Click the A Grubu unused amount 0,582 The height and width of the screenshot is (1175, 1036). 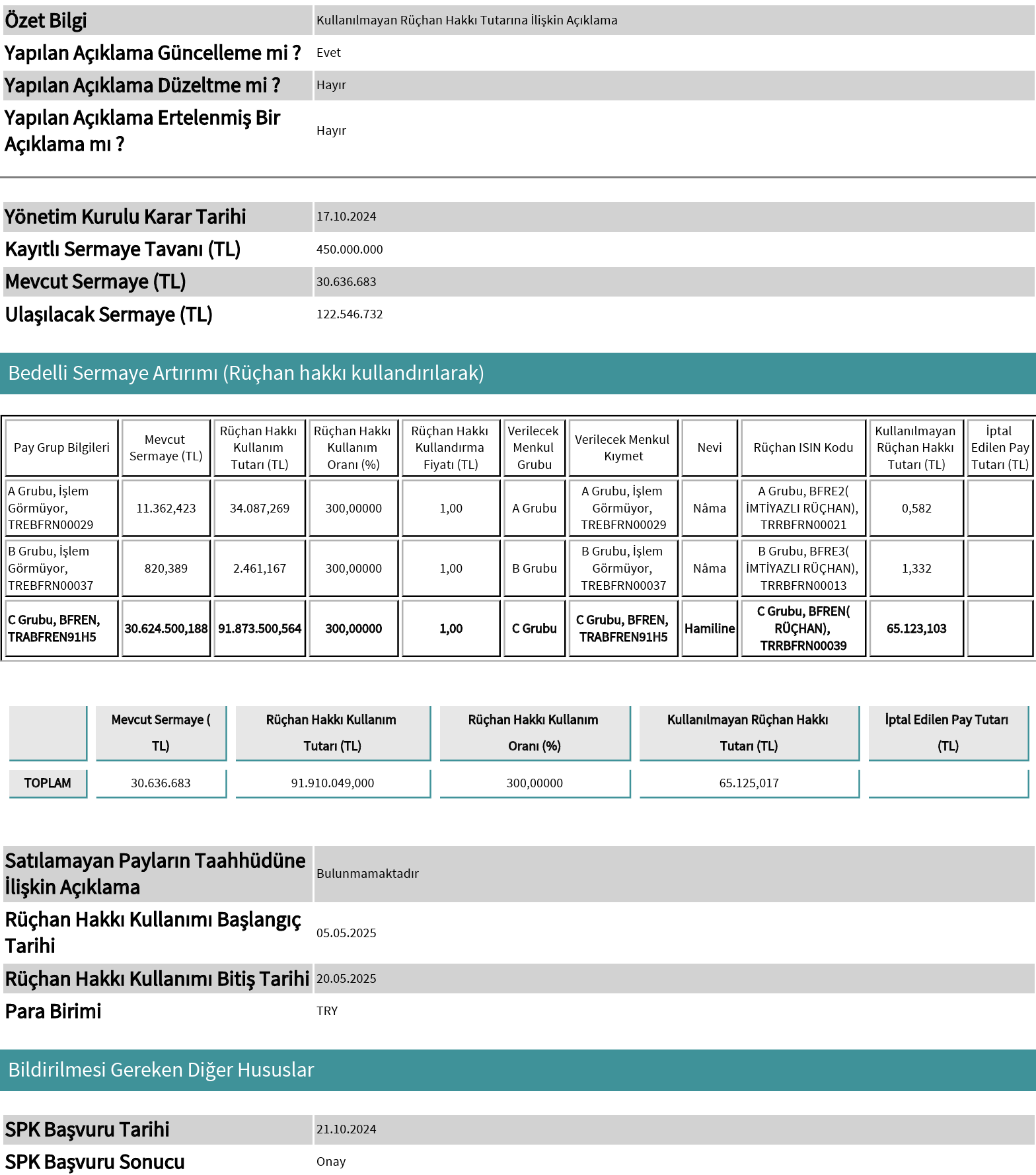(x=916, y=509)
